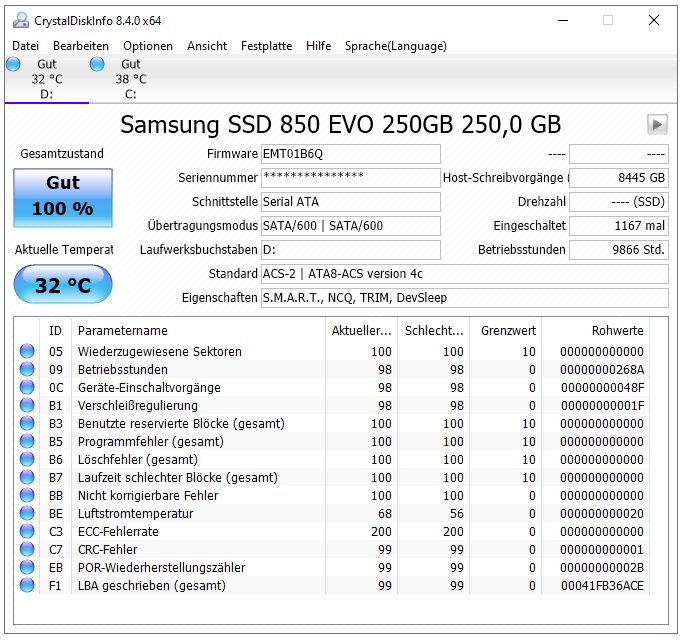Click the Parametername column header
The width and height of the screenshot is (682, 640).
pyautogui.click(x=198, y=331)
